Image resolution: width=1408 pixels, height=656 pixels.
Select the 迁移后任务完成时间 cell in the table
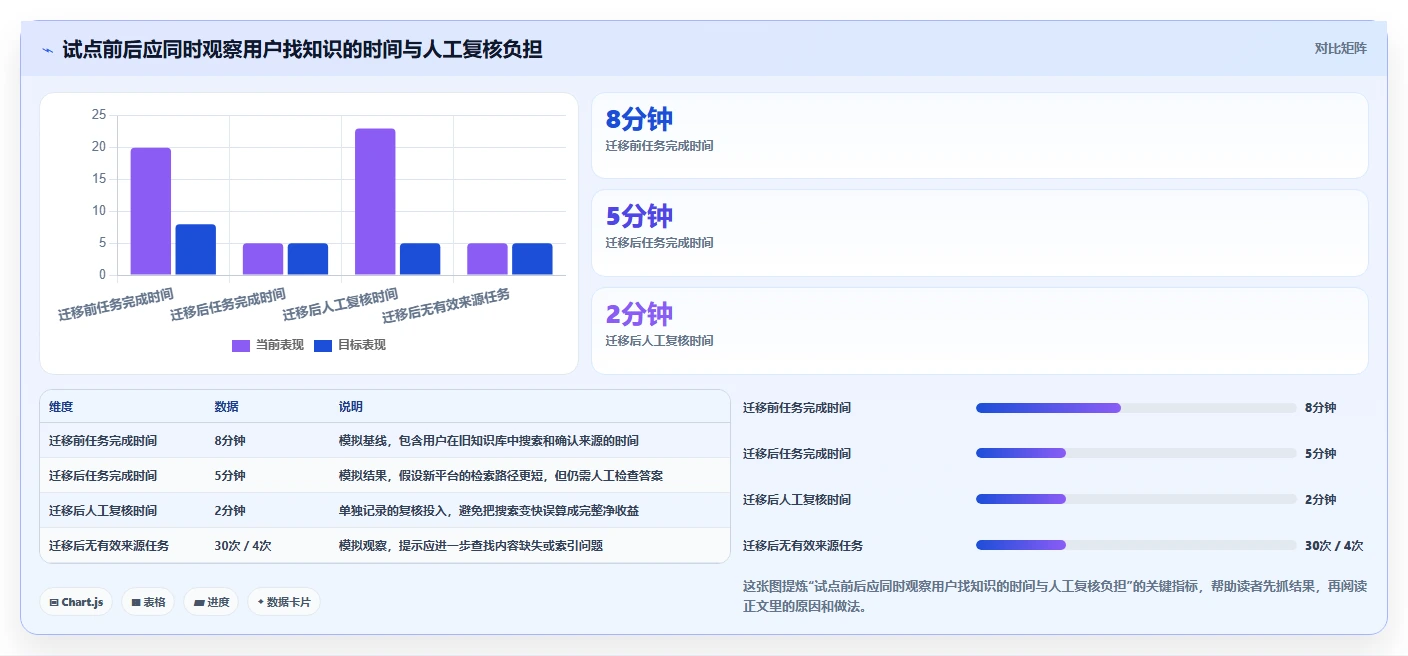(103, 476)
